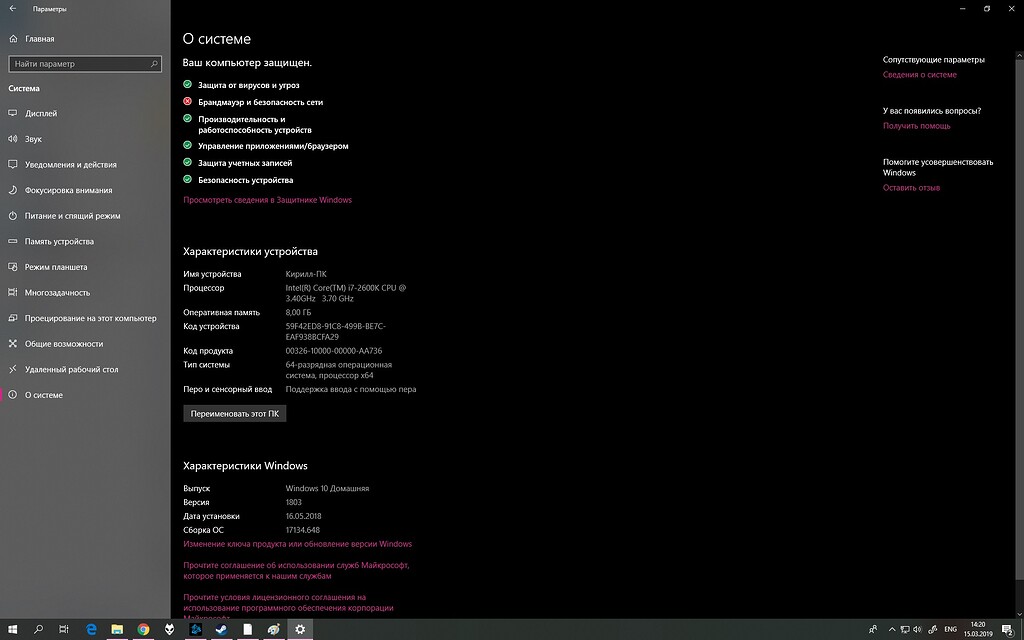Open taskbar search magnifier
Screen dimensions: 1024x640
coord(38,630)
